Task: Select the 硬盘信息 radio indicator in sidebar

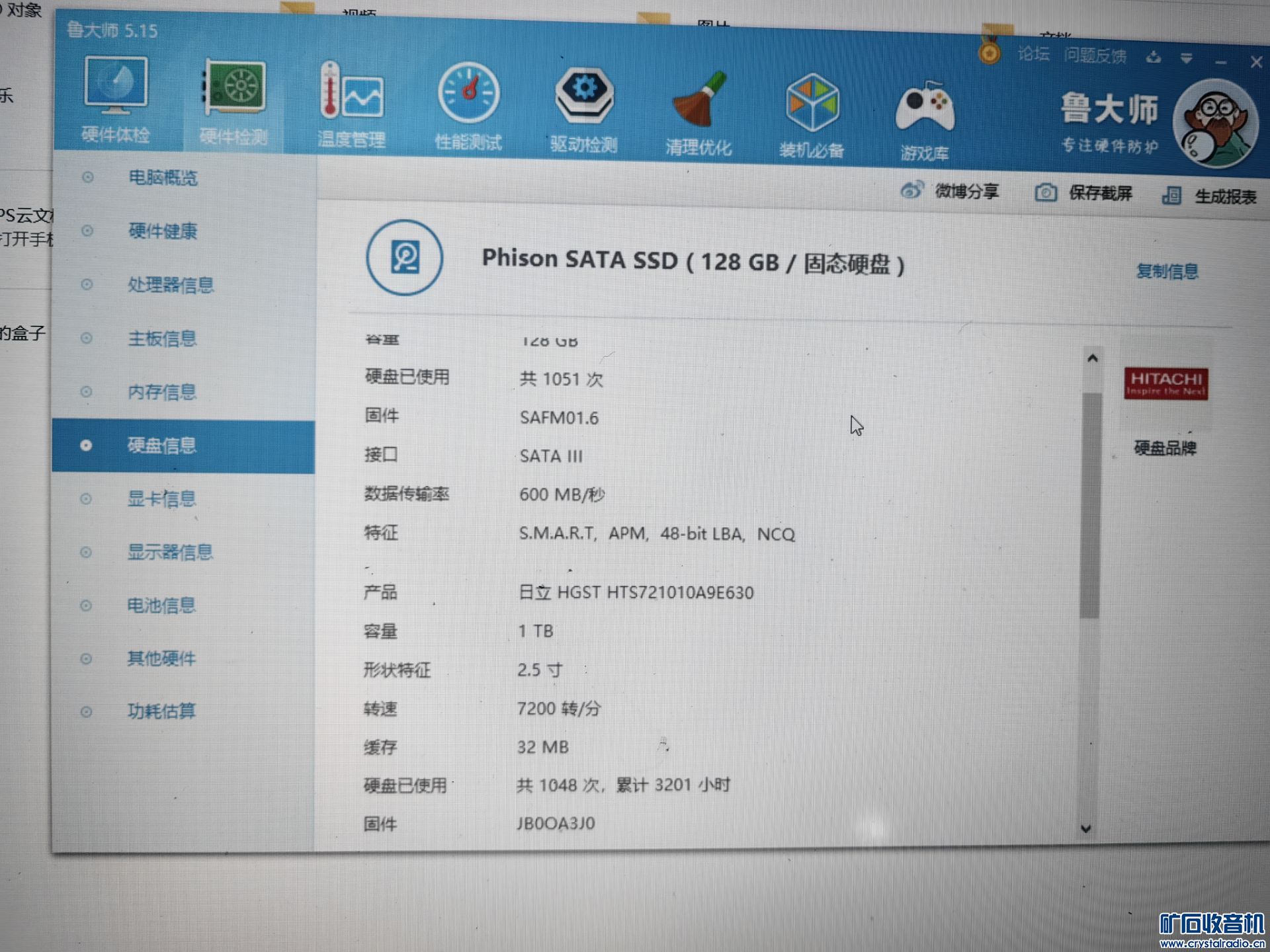Action: click(x=87, y=446)
